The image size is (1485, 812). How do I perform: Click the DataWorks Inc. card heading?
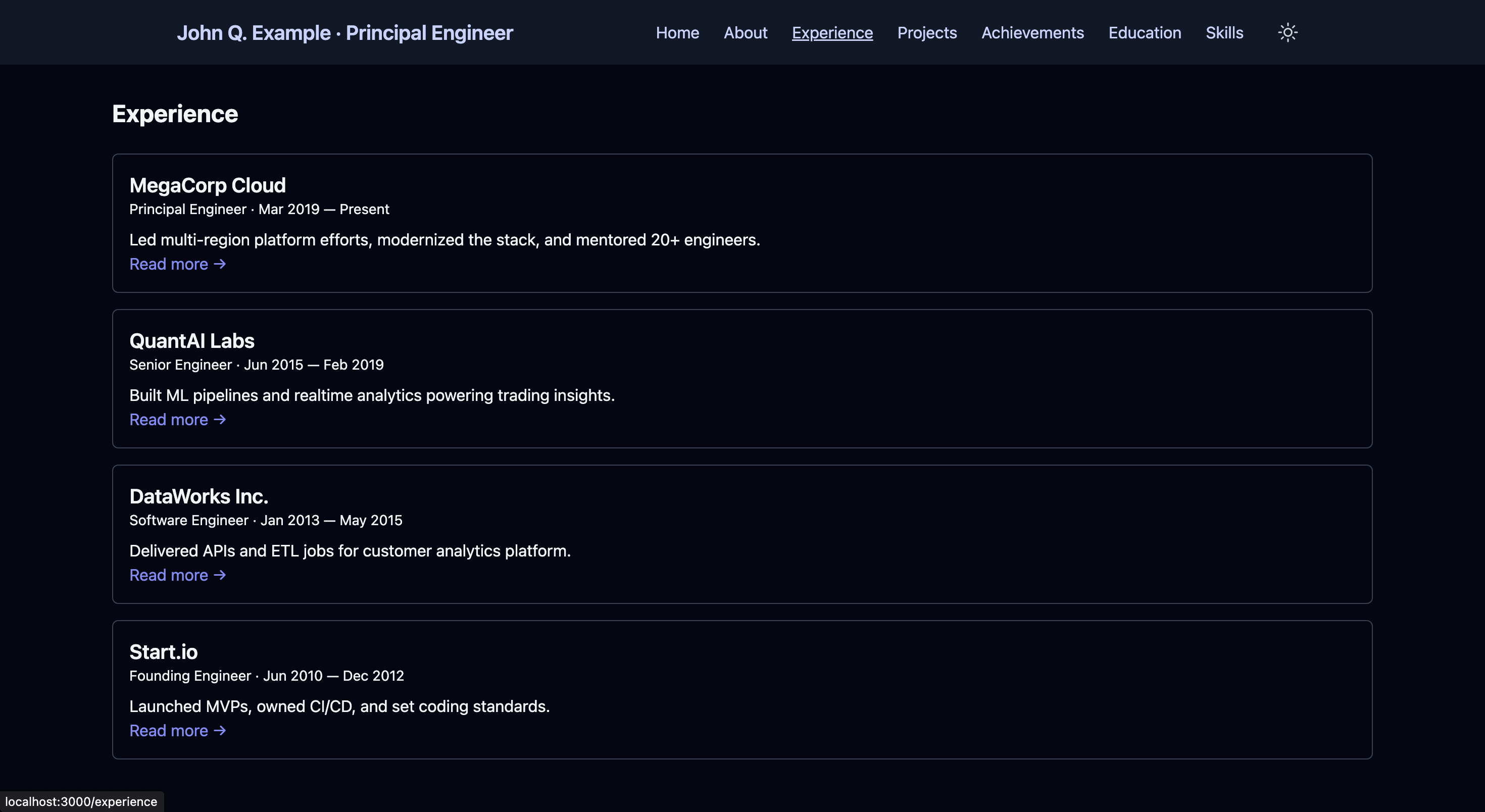point(199,497)
